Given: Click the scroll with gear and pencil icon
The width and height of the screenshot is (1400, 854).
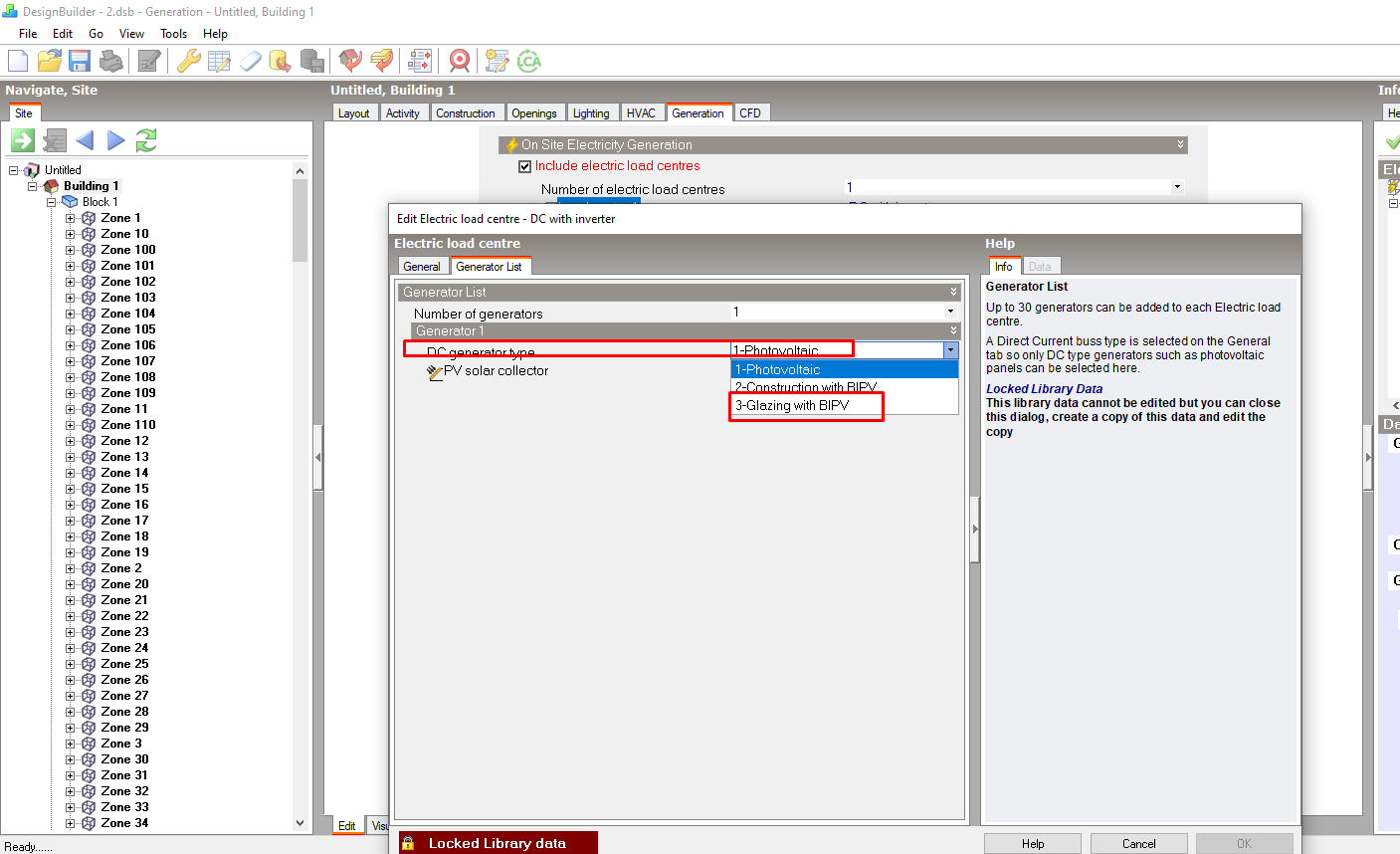Looking at the screenshot, I should pyautogui.click(x=497, y=61).
